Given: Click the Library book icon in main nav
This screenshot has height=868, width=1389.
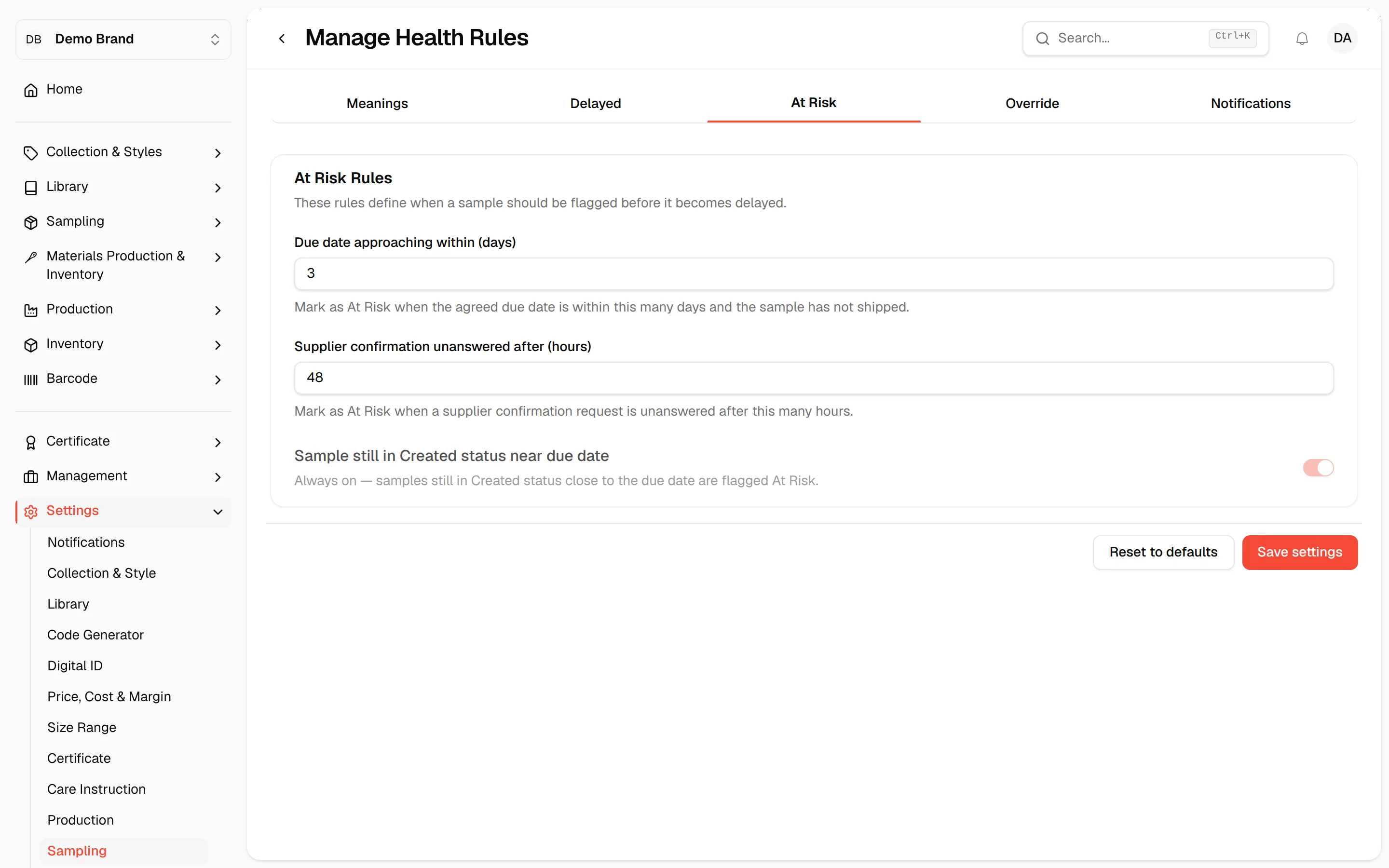Looking at the screenshot, I should pos(31,188).
